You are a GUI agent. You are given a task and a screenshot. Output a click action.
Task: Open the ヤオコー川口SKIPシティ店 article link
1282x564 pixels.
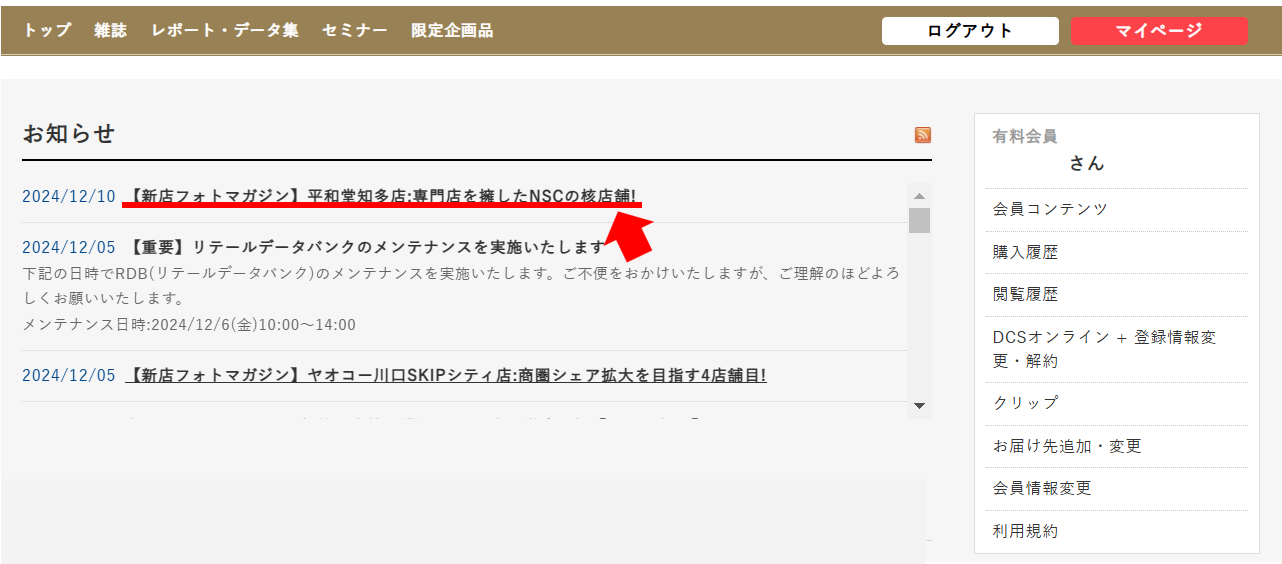tap(445, 375)
